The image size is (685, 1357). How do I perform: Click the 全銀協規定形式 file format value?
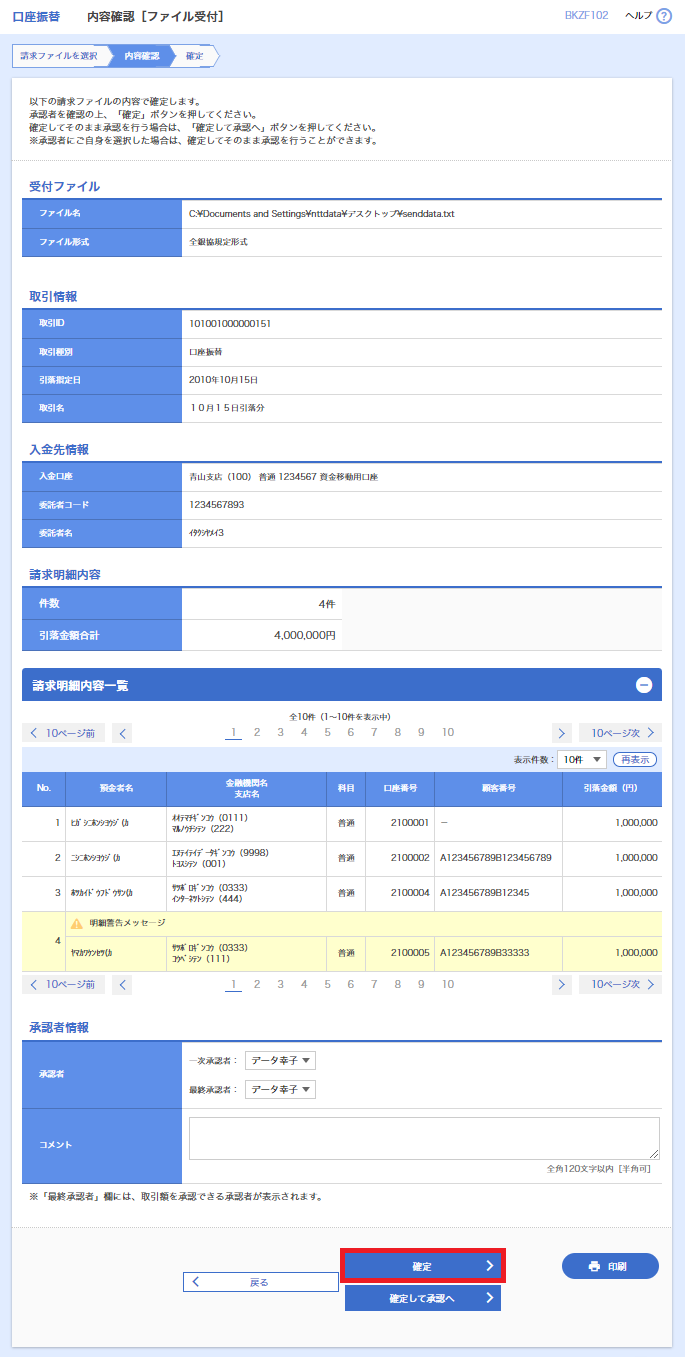218,242
